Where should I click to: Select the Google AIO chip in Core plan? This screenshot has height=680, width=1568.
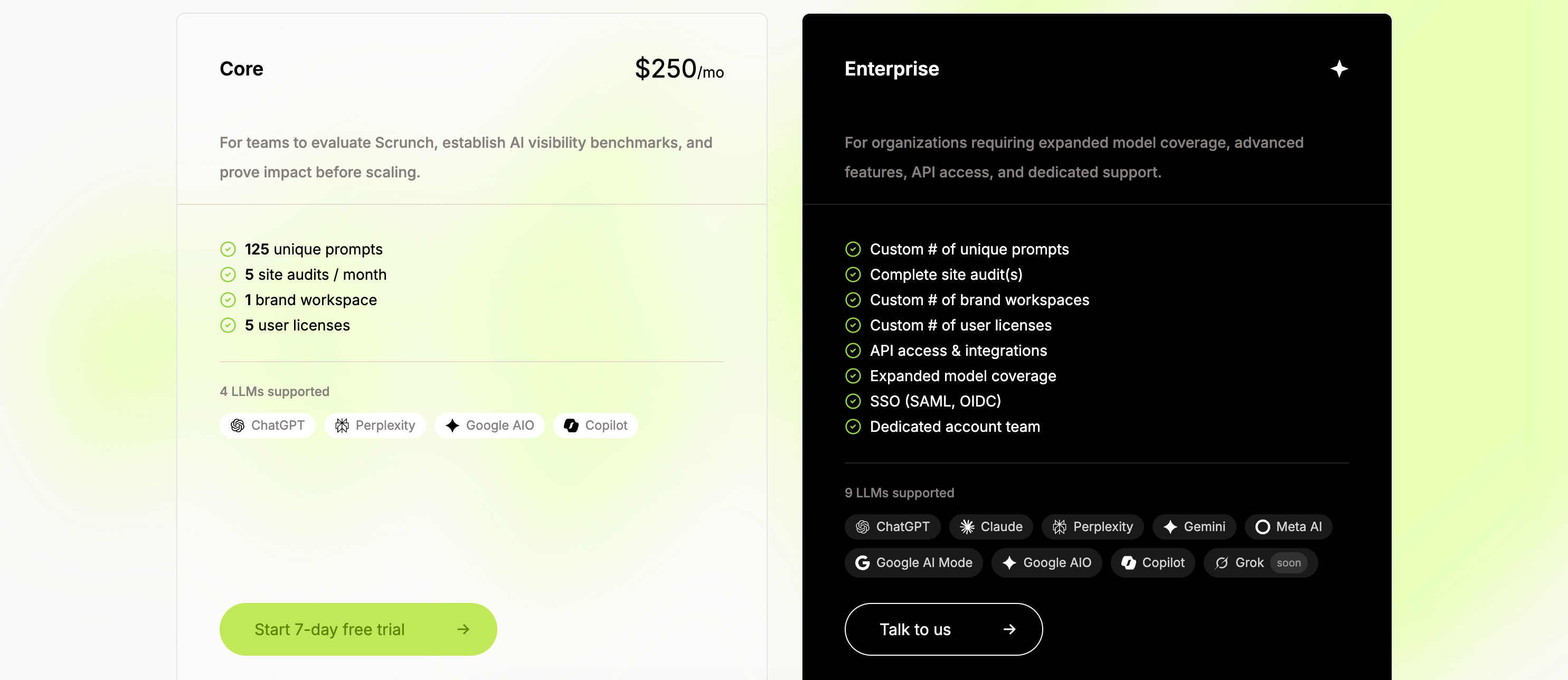[452, 425]
